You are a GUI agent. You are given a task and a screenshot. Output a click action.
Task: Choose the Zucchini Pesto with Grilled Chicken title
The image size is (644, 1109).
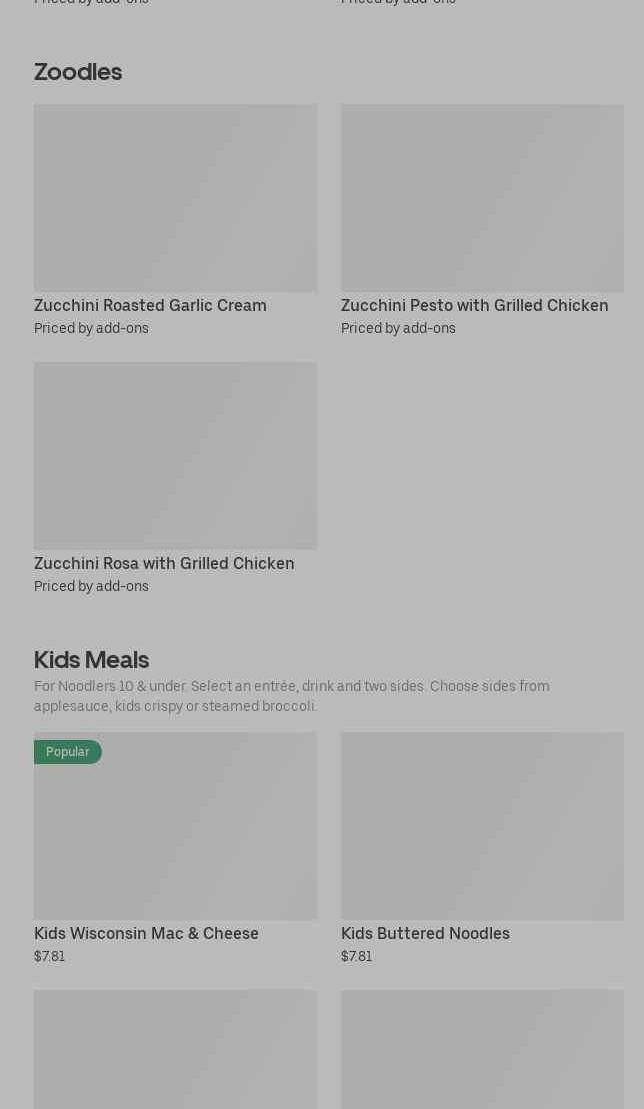[474, 306]
